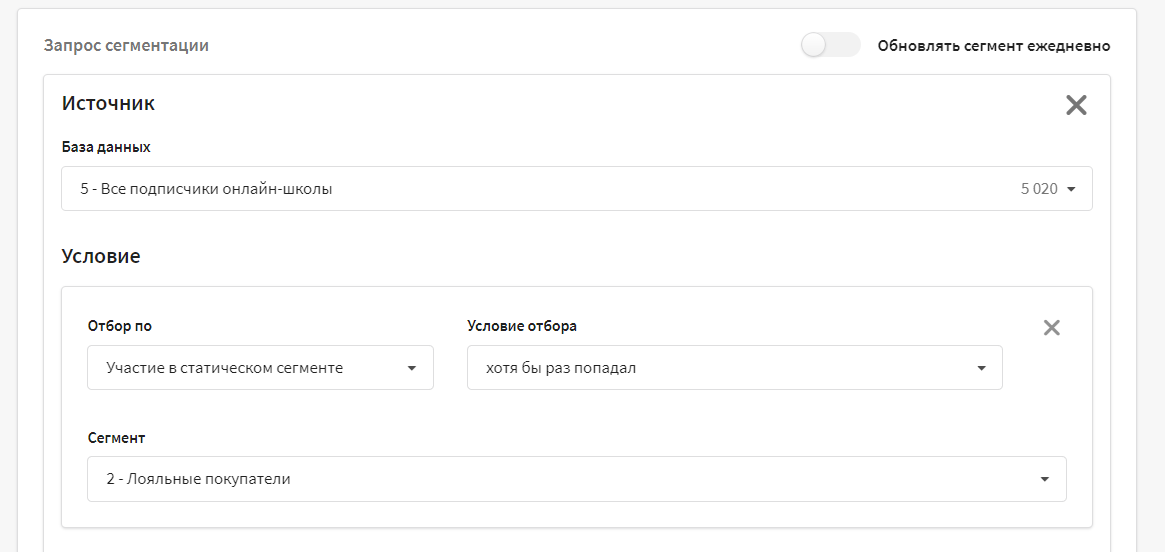The height and width of the screenshot is (552, 1165).
Task: Open 'Участие в статическом сегменте' dropdown
Action: (x=260, y=368)
